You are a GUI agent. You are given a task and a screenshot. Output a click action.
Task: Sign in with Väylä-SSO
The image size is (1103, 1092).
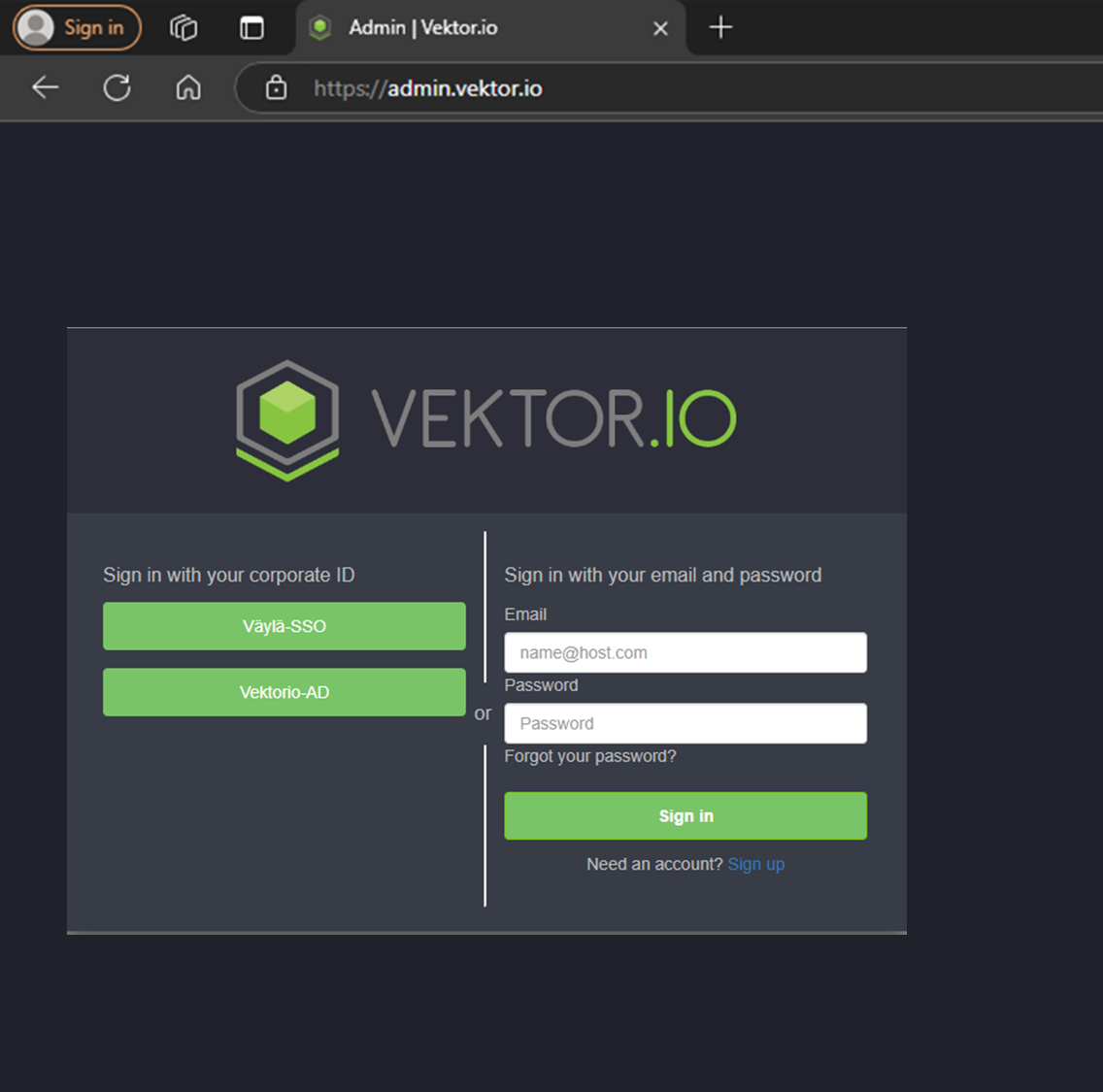(x=284, y=626)
